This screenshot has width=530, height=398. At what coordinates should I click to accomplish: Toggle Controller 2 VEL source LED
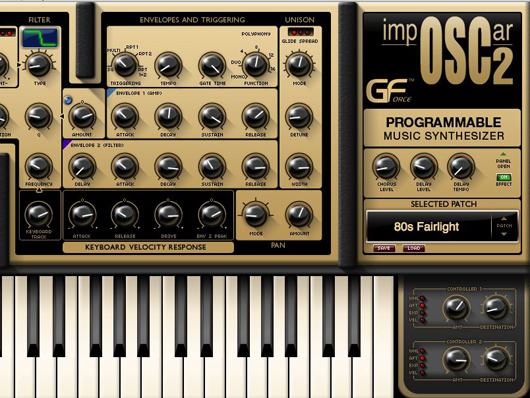(422, 373)
